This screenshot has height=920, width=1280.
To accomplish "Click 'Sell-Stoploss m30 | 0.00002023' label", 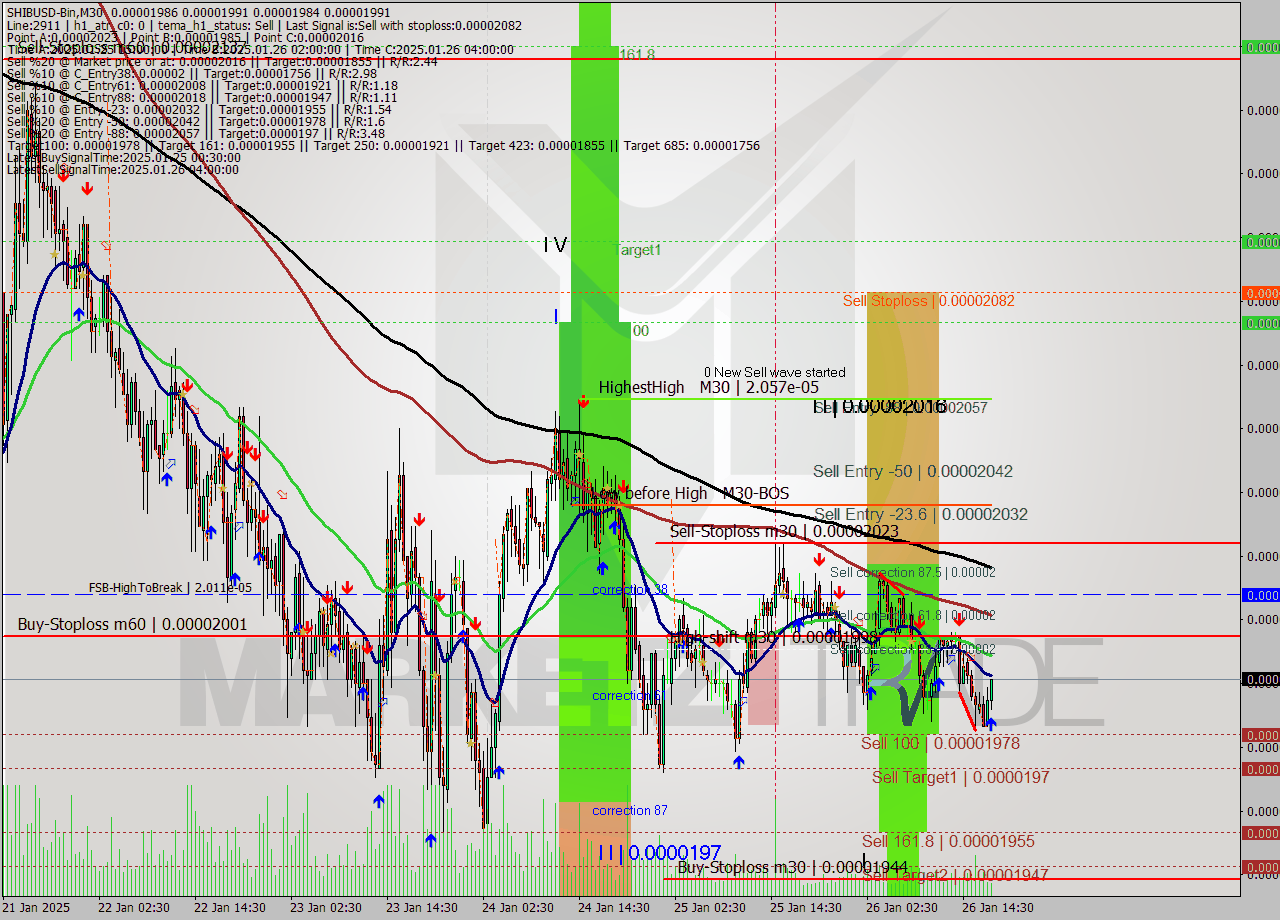I will coord(784,531).
